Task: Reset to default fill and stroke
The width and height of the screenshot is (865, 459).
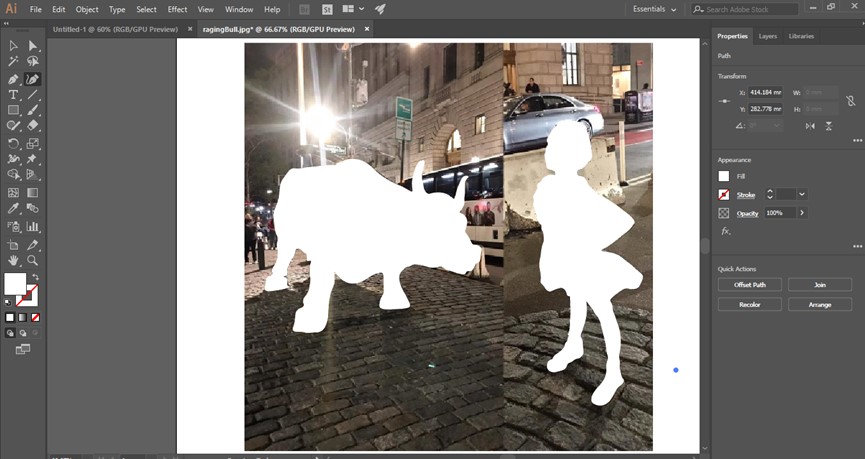Action: point(8,302)
